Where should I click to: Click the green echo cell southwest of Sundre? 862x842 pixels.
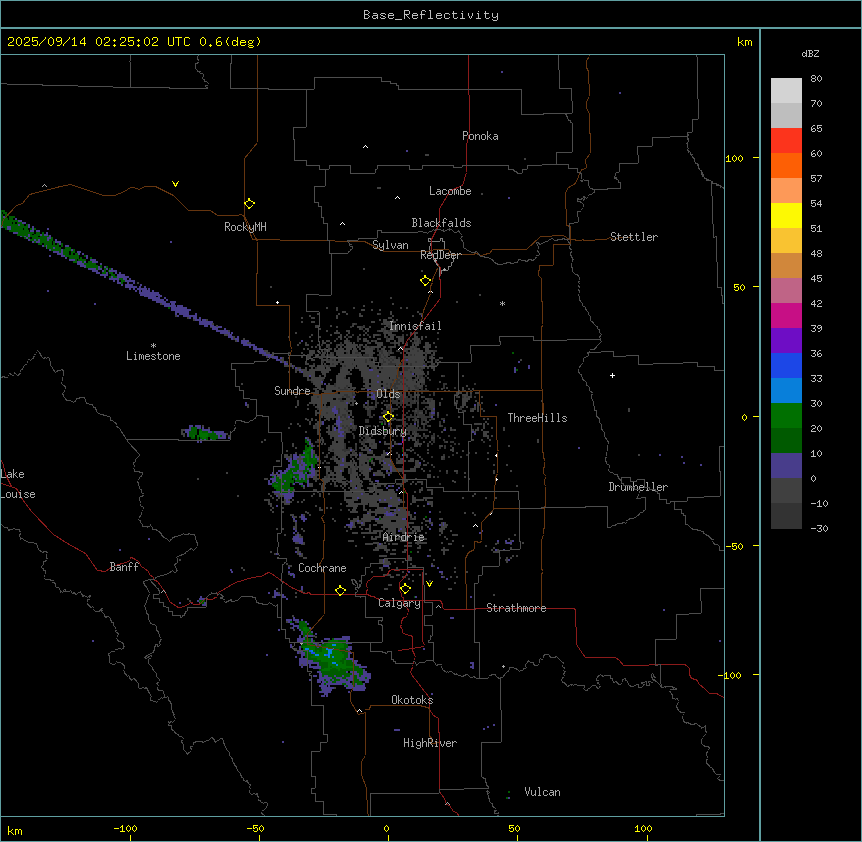(x=296, y=470)
